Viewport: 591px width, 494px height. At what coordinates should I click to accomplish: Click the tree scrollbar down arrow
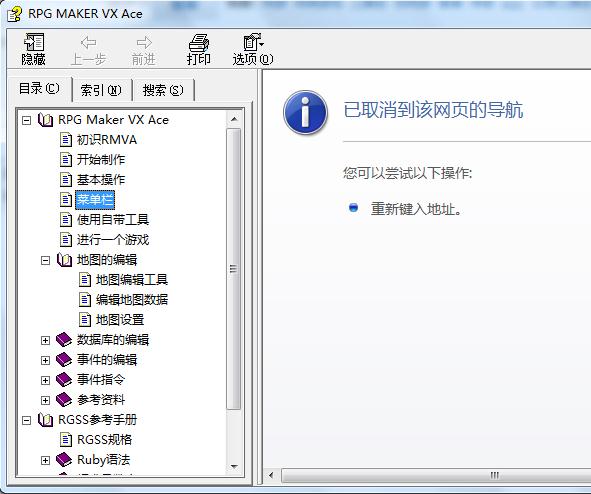234,467
